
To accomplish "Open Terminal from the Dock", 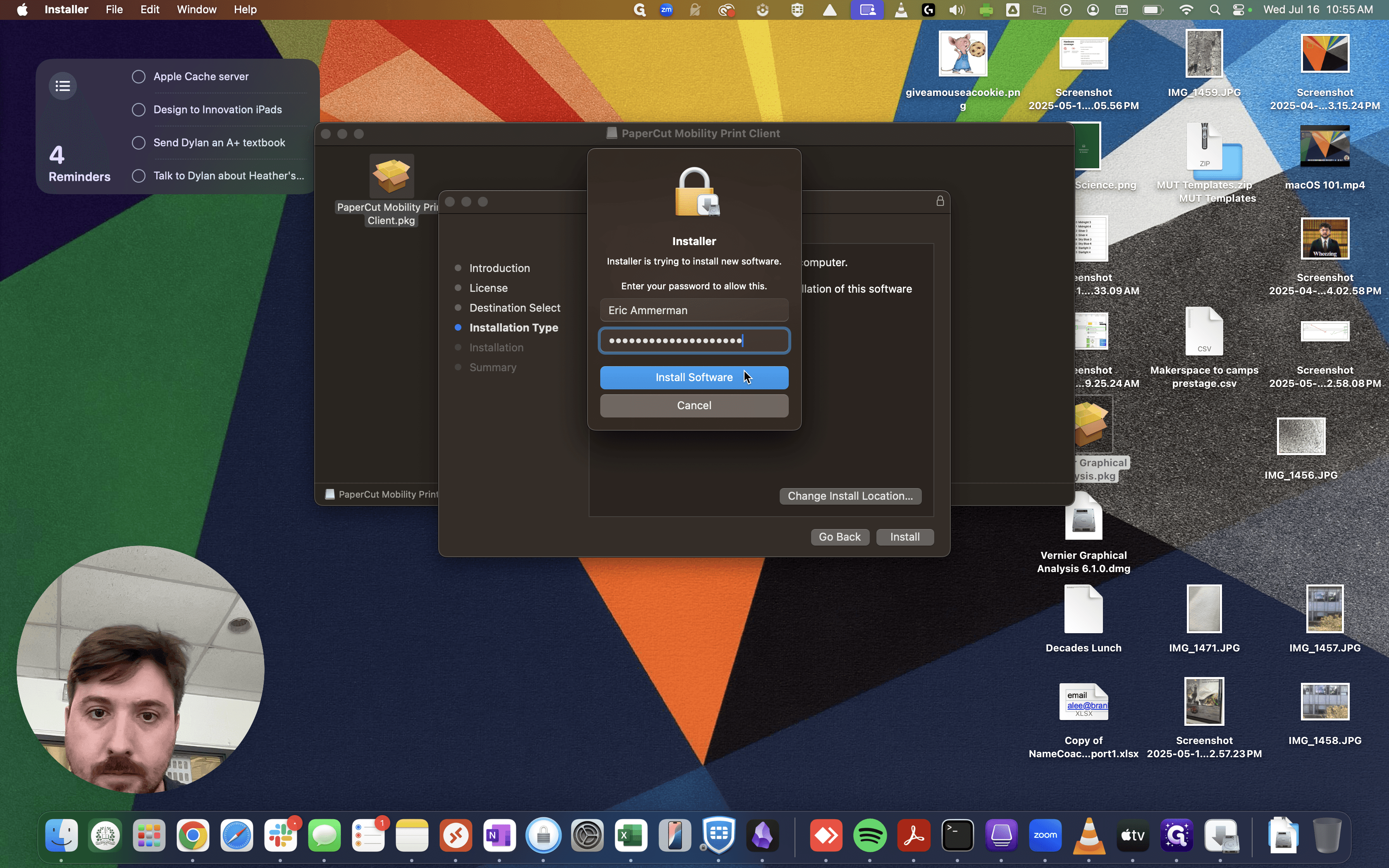I will (958, 835).
